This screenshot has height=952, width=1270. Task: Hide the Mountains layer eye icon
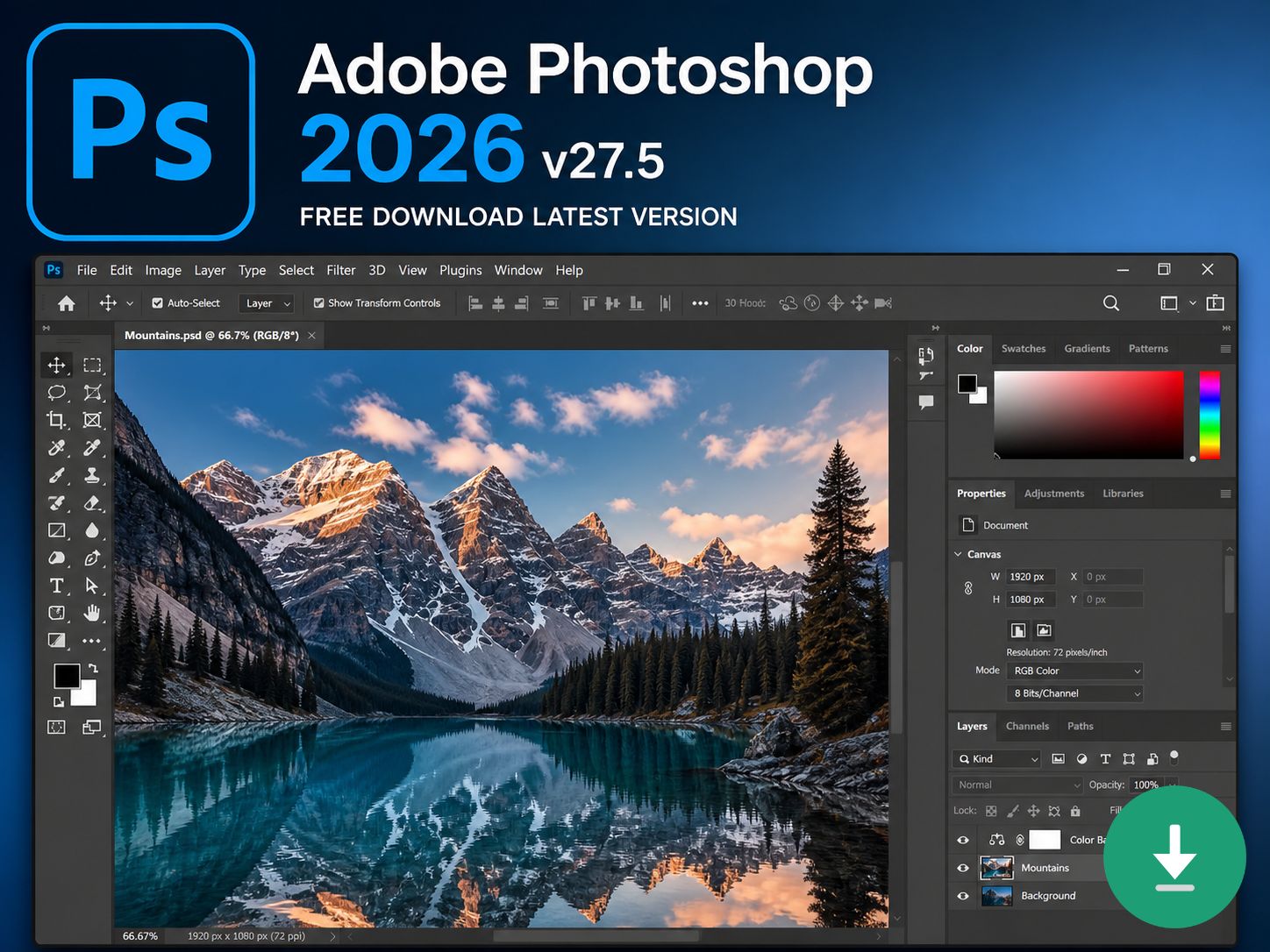pyautogui.click(x=963, y=868)
